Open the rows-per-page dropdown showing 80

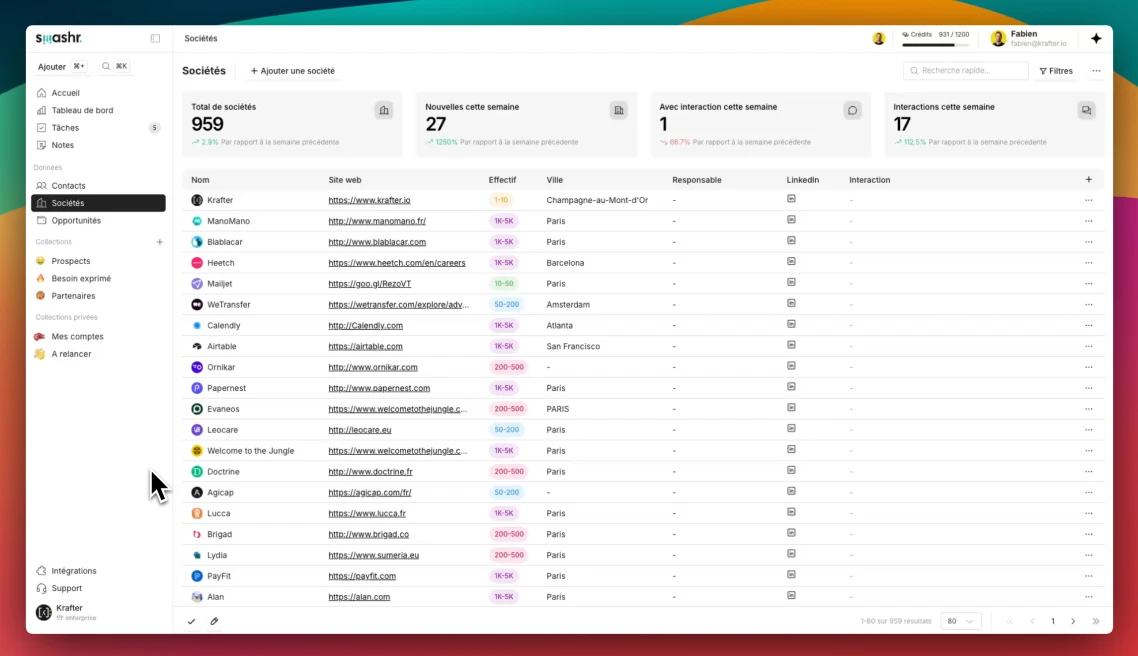click(960, 621)
